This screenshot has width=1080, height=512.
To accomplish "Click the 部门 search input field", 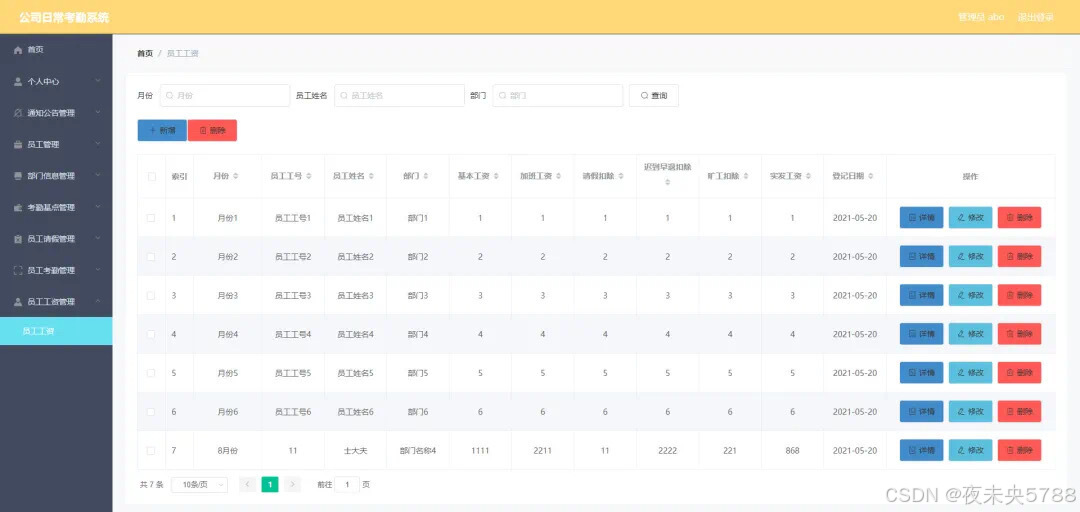I will [558, 96].
